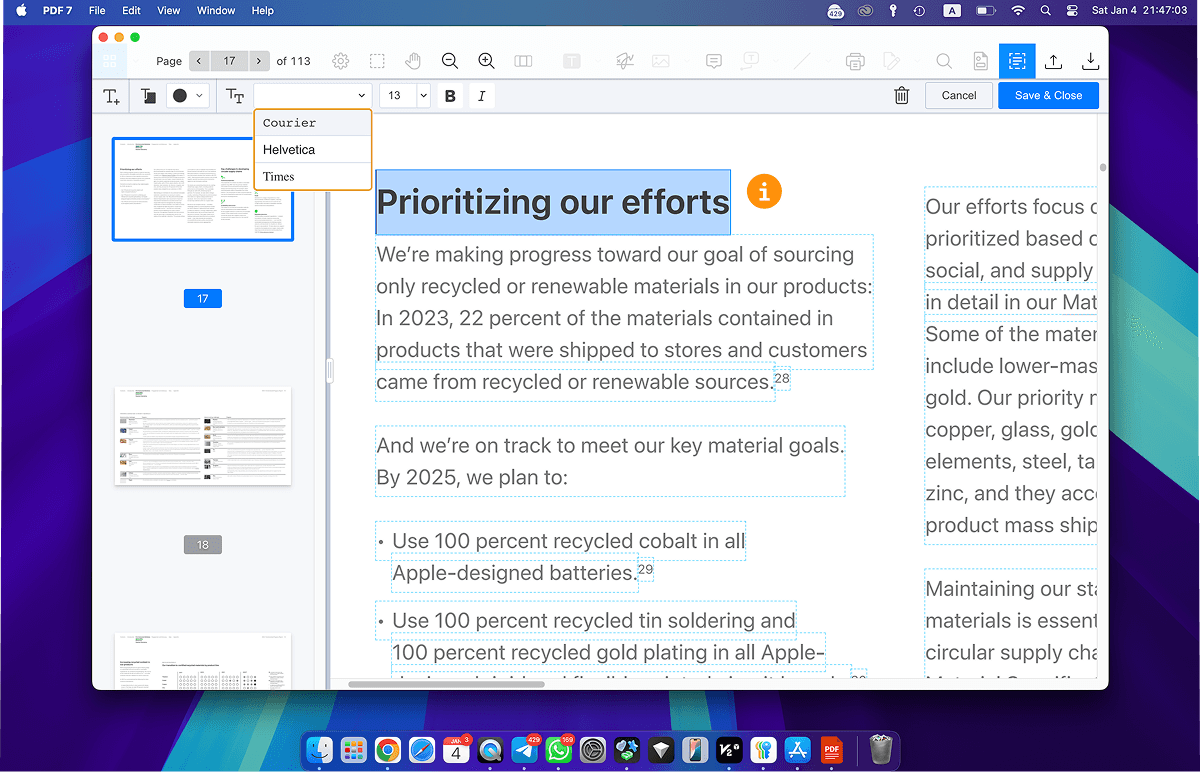Image resolution: width=1200 pixels, height=772 pixels.
Task: Open Chrome from the dock
Action: point(388,750)
